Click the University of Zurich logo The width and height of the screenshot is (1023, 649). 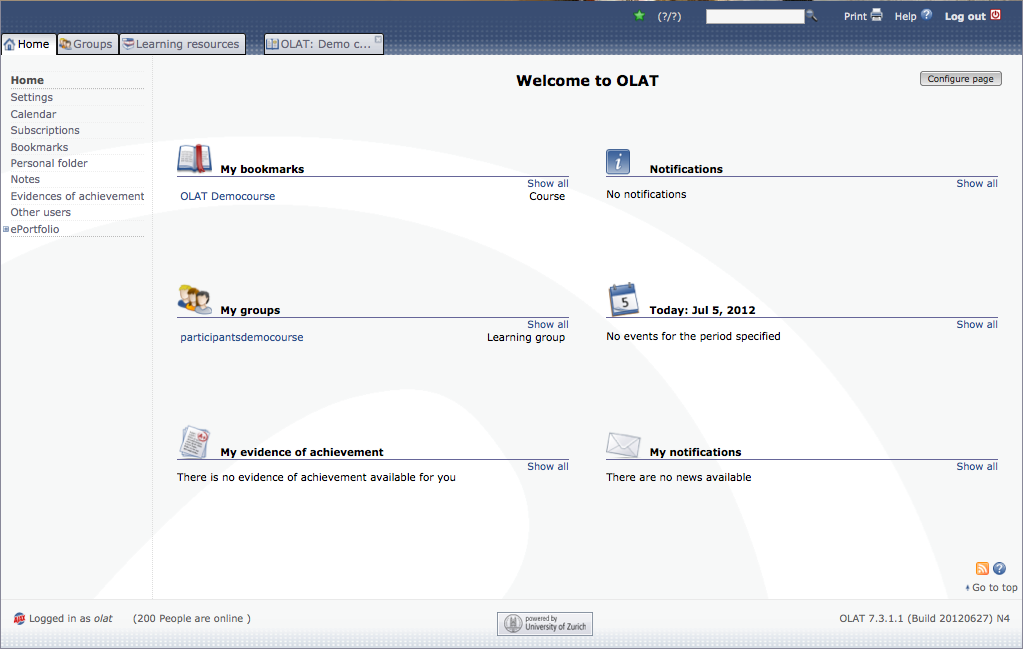545,624
